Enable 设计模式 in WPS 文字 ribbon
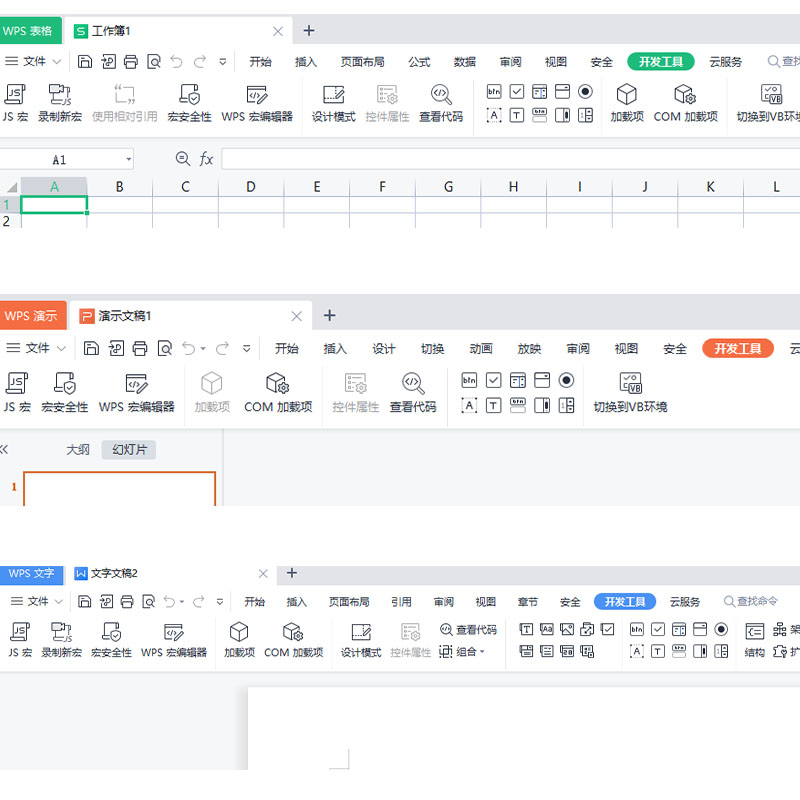 point(361,640)
